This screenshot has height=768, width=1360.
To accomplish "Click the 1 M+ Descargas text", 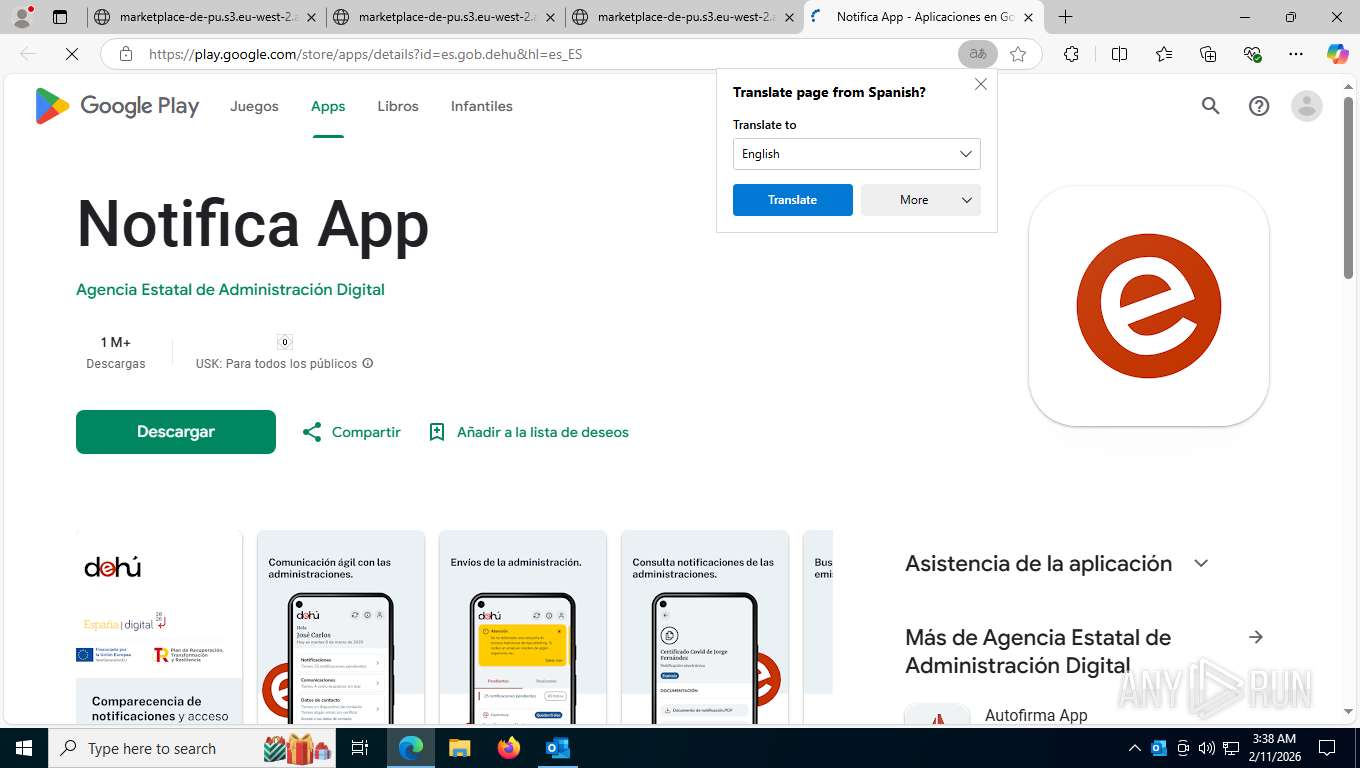I will coord(116,353).
